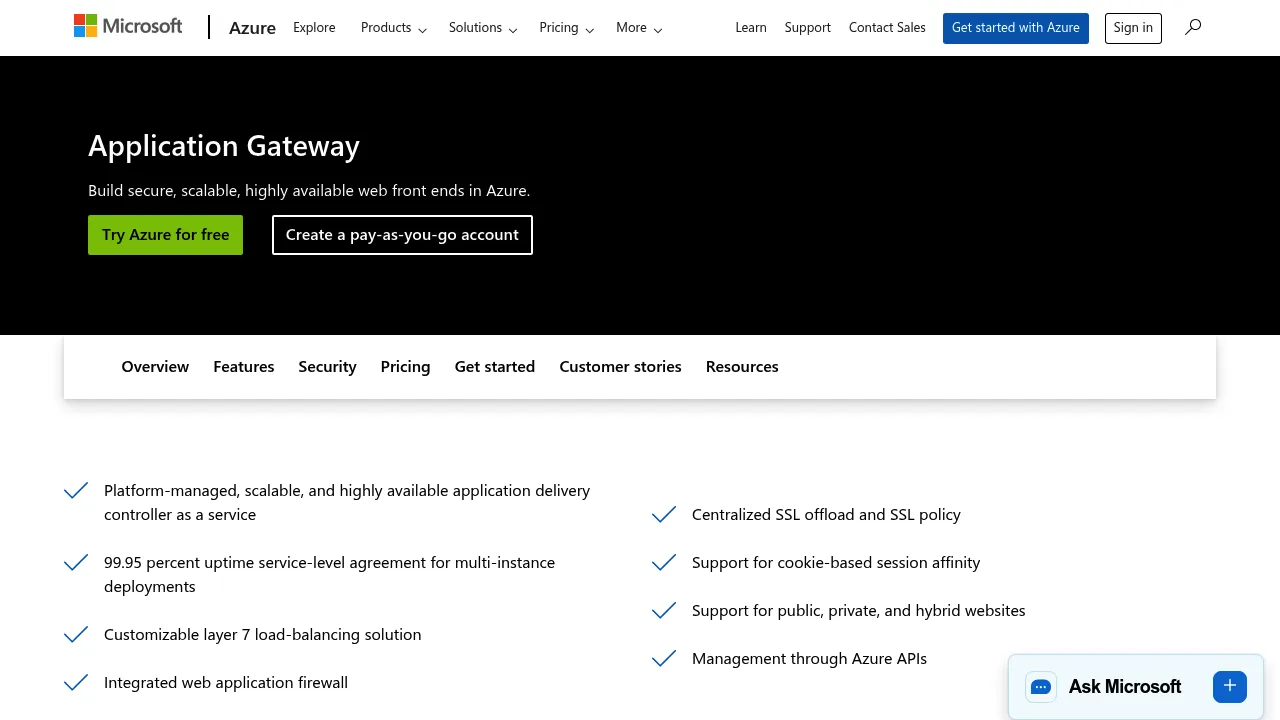
Task: Expand the Pricing dropdown in top navigation
Action: click(567, 28)
